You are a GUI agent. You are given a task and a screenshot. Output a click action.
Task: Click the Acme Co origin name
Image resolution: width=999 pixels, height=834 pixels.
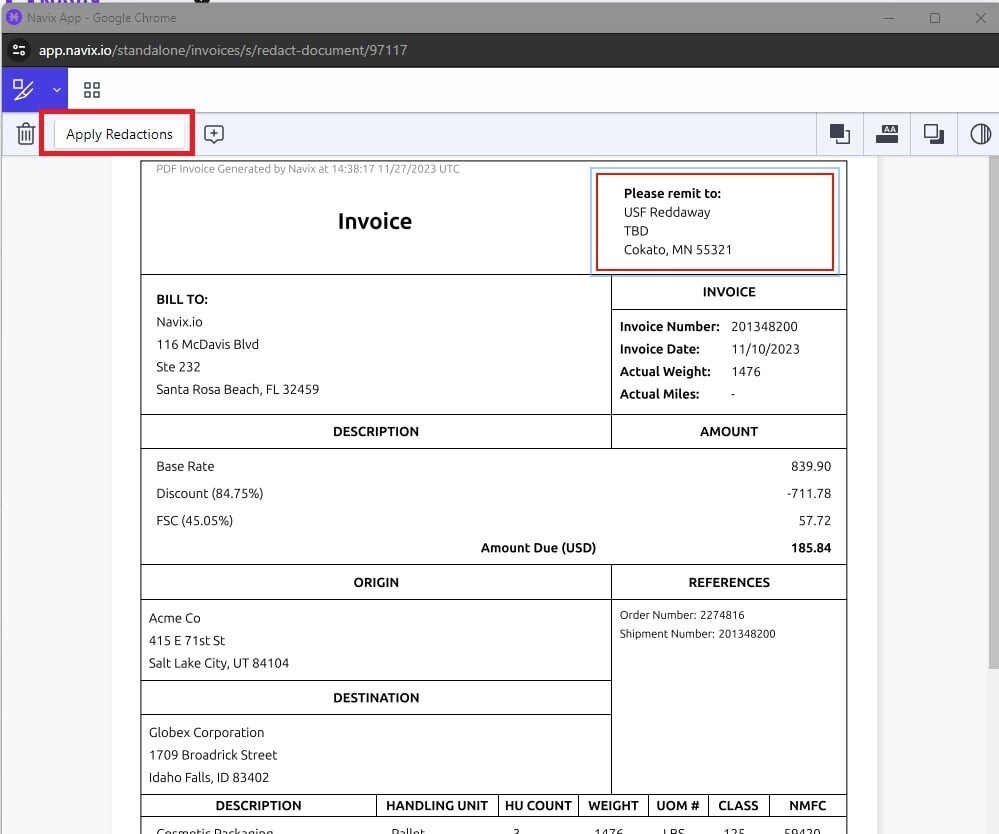tap(175, 618)
